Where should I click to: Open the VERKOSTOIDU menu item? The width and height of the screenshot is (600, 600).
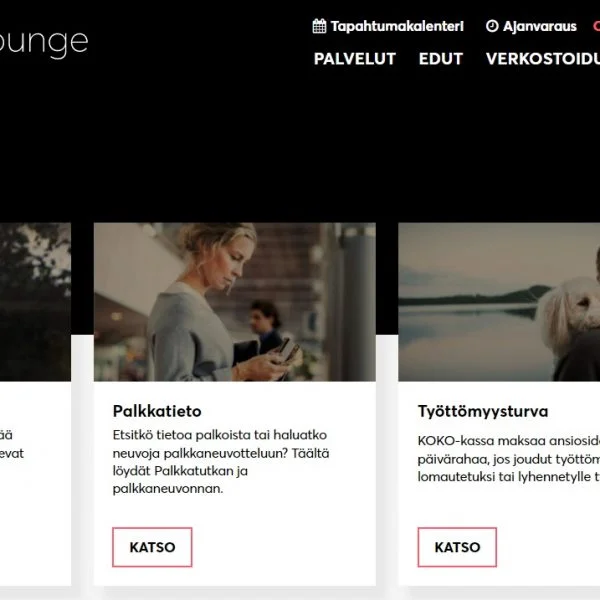click(x=543, y=59)
